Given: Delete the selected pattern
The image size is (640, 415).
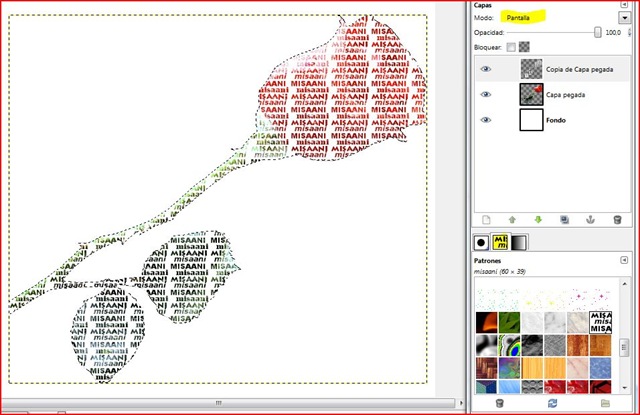Looking at the screenshot, I should [499, 403].
